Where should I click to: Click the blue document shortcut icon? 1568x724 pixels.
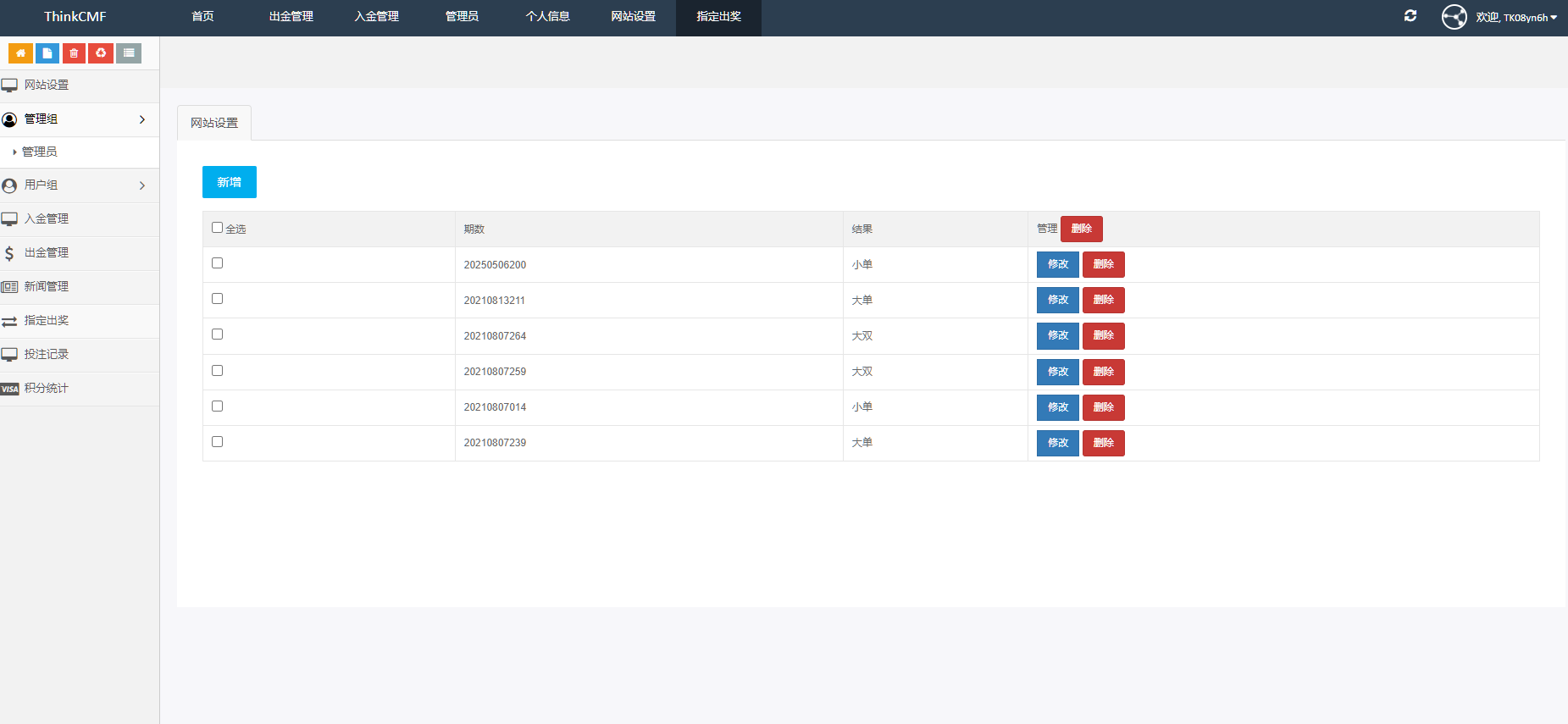[47, 53]
